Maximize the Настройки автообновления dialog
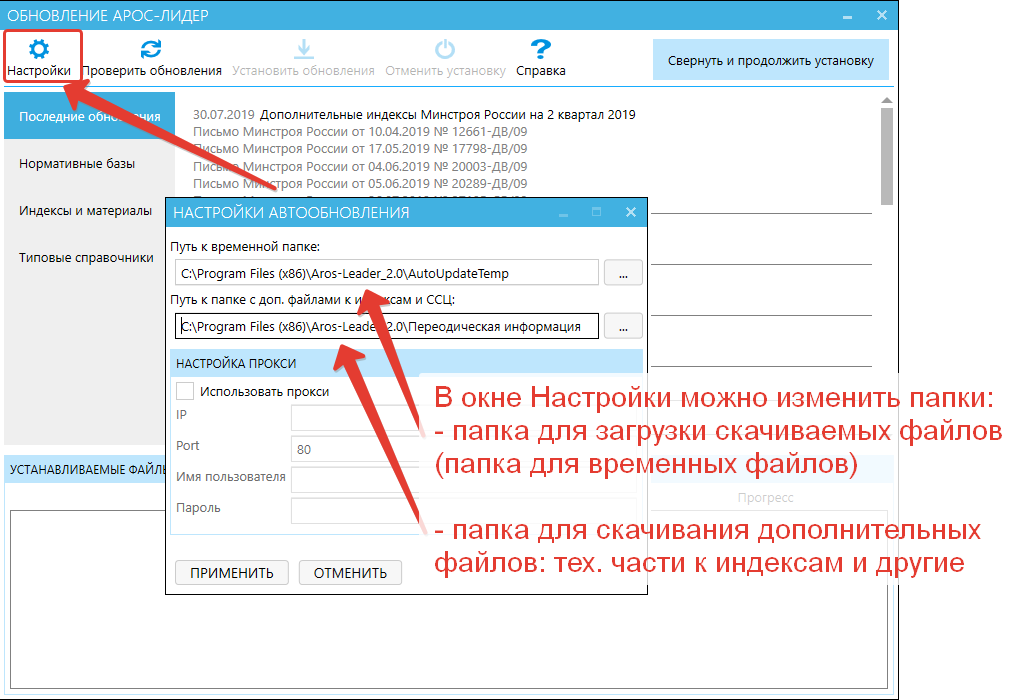Screen dimensions: 1018x700 click(x=597, y=212)
